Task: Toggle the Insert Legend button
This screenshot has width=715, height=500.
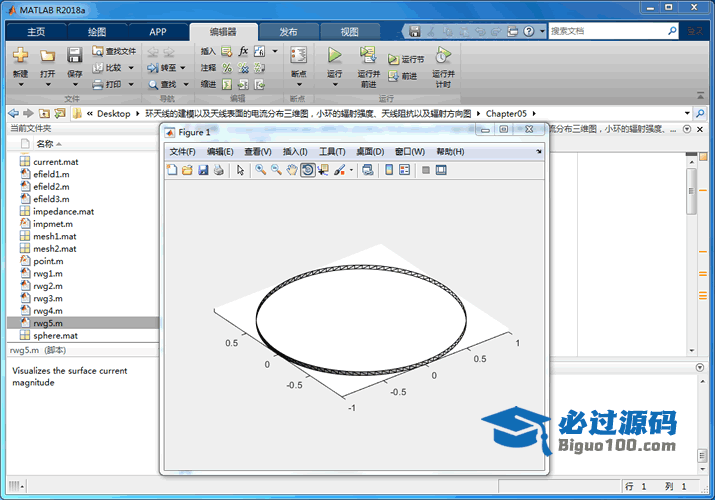Action: click(404, 170)
